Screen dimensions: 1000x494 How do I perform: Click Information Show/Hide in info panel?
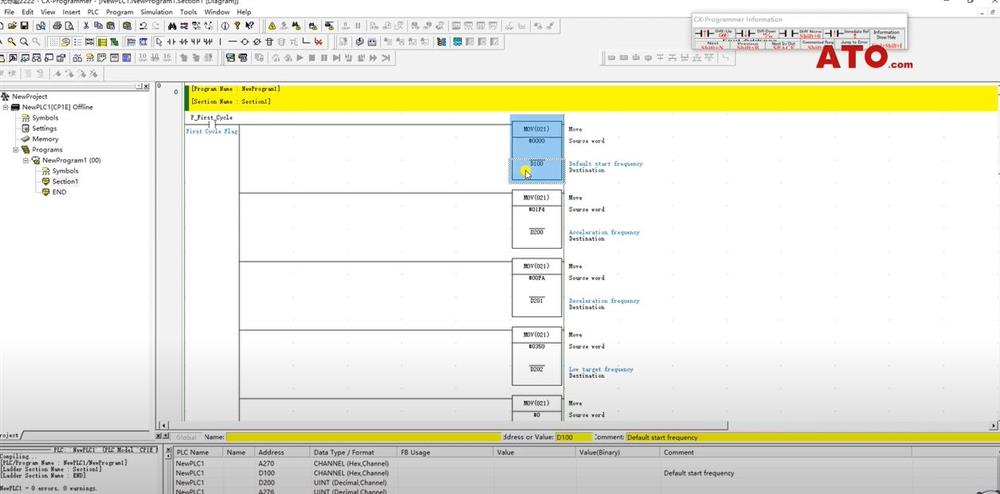(886, 35)
